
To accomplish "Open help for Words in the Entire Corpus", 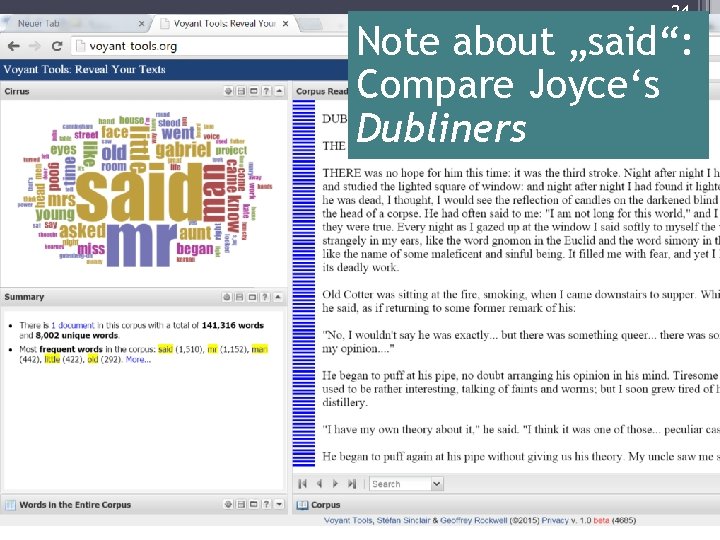I will point(266,504).
